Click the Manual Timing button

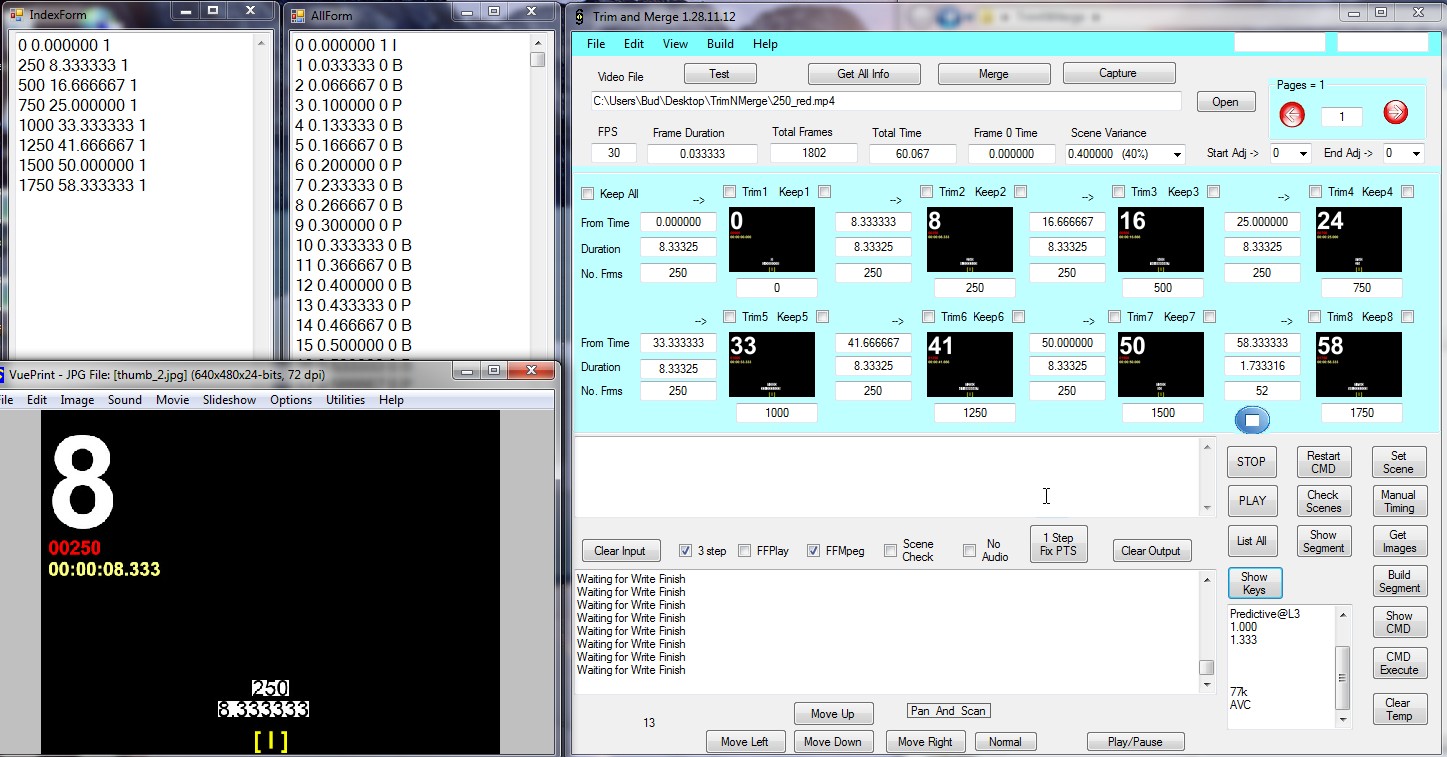pos(1398,501)
